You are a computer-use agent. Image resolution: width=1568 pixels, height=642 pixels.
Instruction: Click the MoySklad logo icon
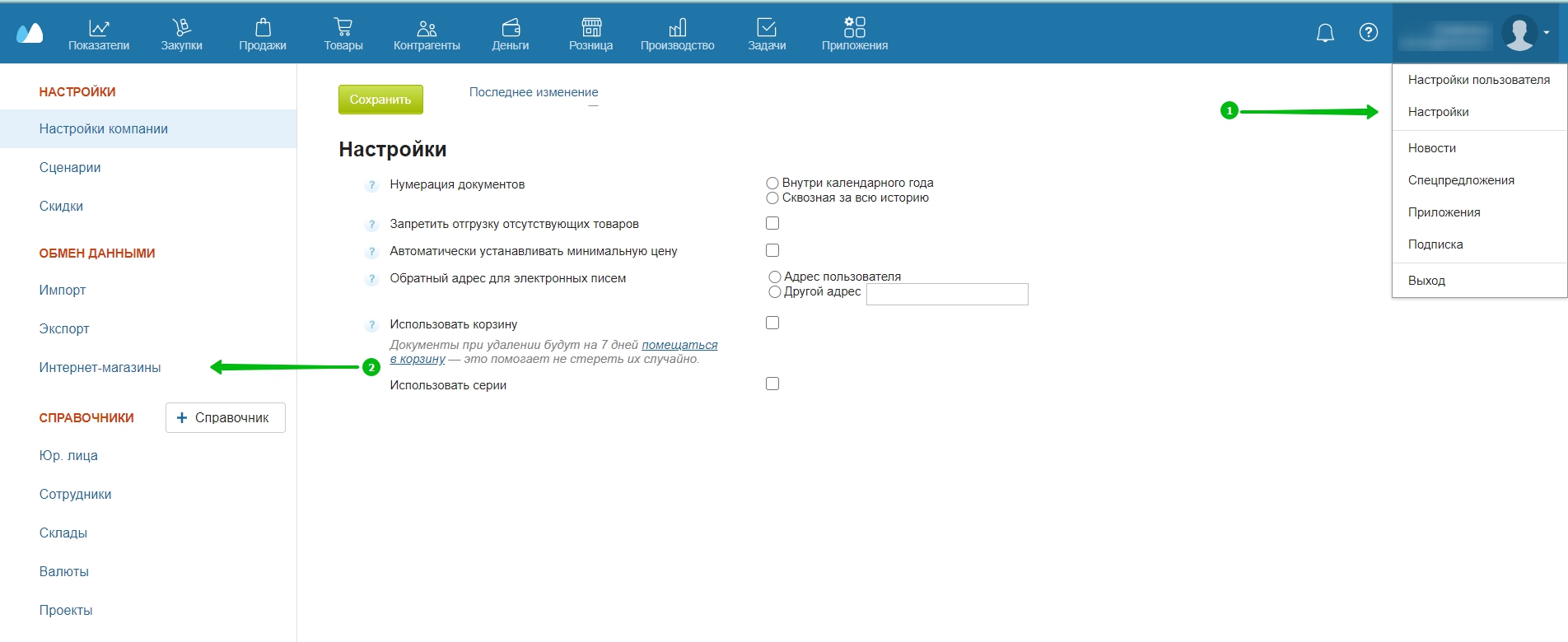[x=30, y=33]
